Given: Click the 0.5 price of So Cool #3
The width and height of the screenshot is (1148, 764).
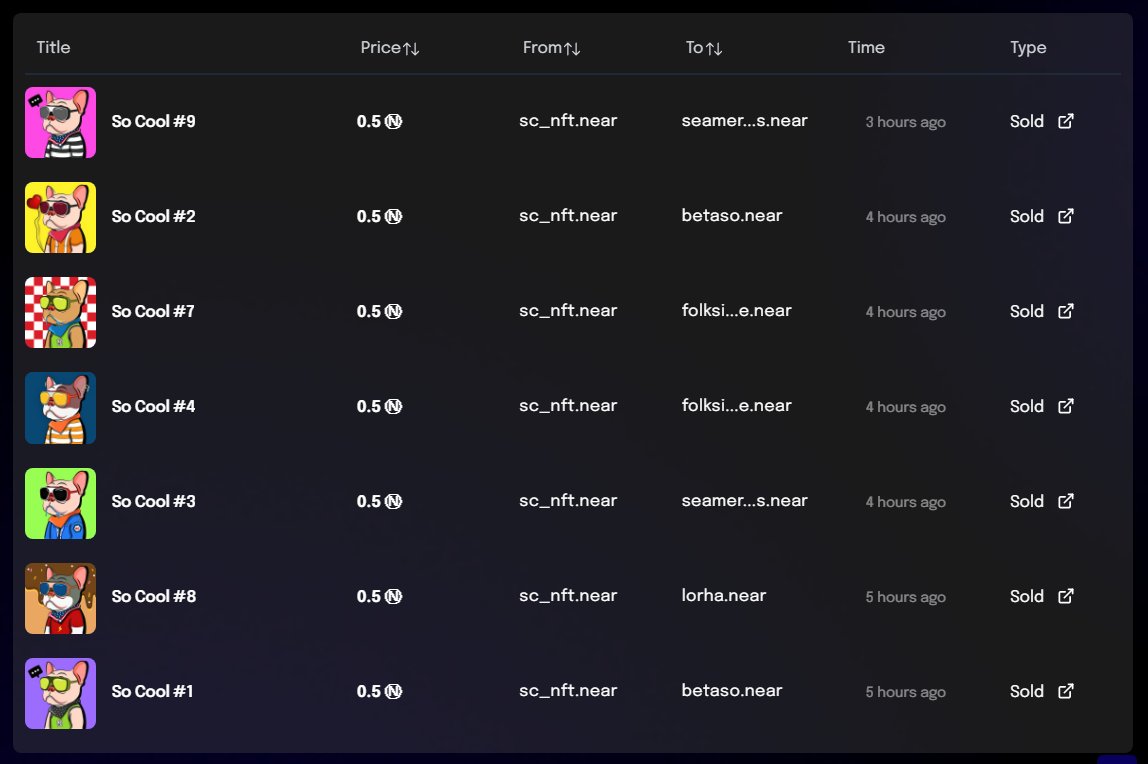Looking at the screenshot, I should pos(379,501).
